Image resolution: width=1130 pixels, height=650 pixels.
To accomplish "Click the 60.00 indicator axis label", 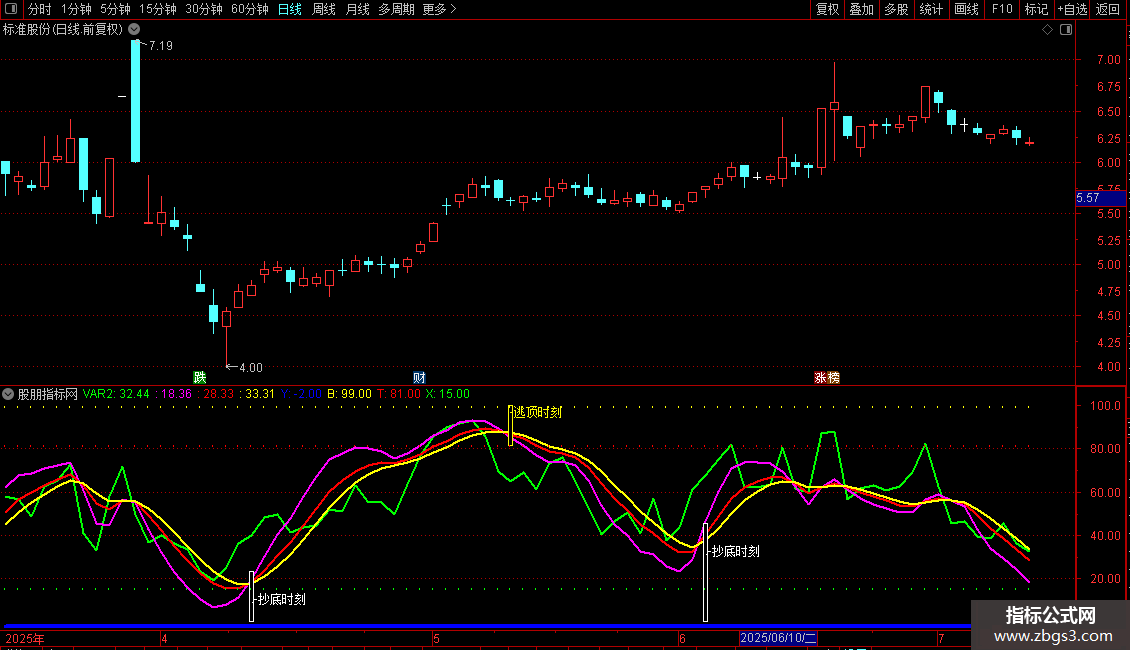I will pos(1105,493).
